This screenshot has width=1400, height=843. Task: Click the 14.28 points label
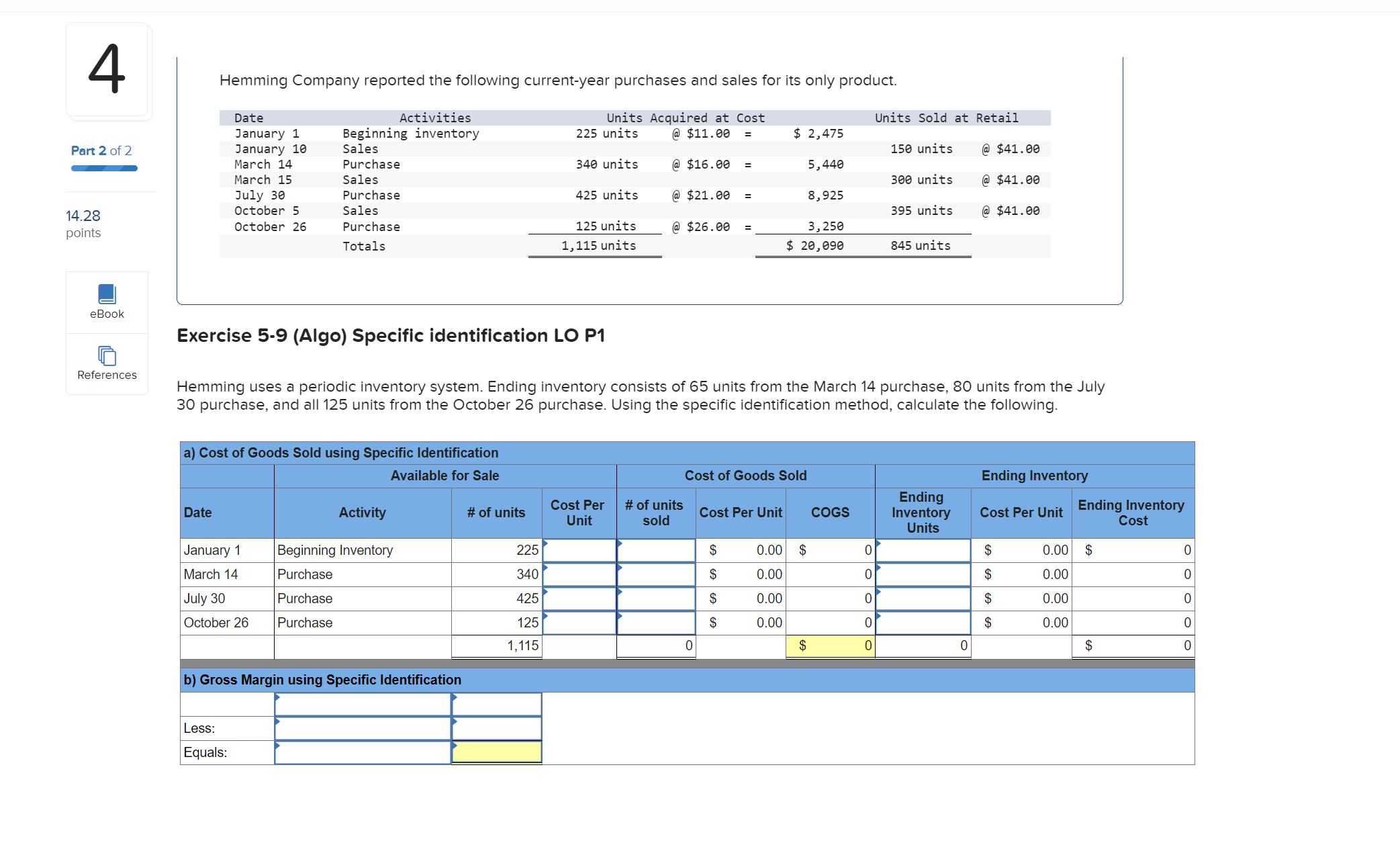(83, 224)
